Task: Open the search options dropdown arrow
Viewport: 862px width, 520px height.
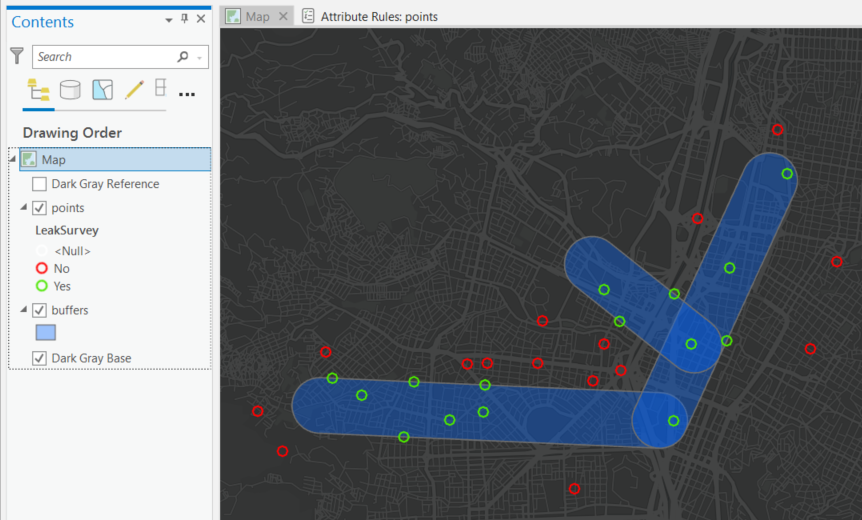Action: coord(200,57)
